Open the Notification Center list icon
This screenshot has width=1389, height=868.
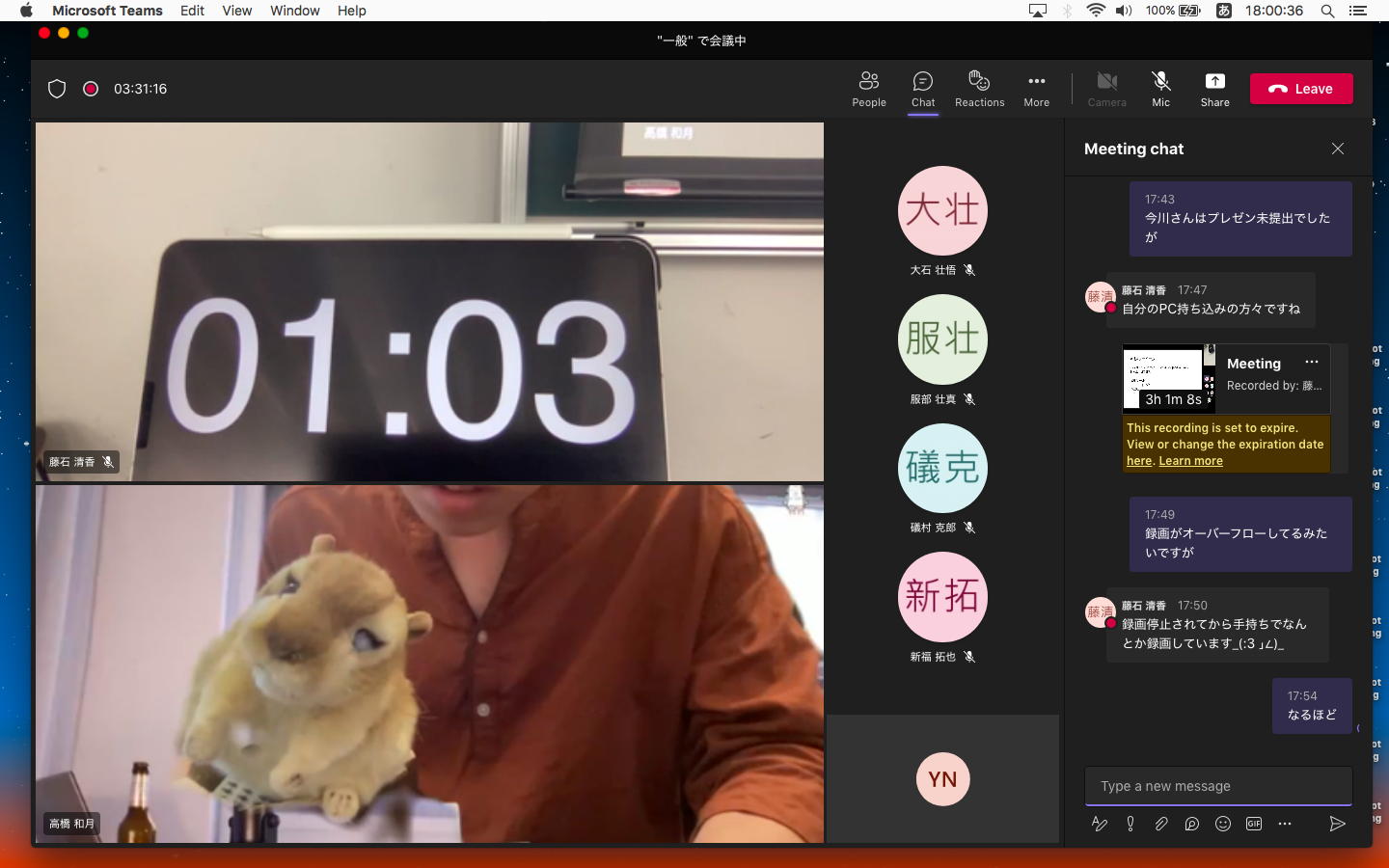[x=1358, y=11]
